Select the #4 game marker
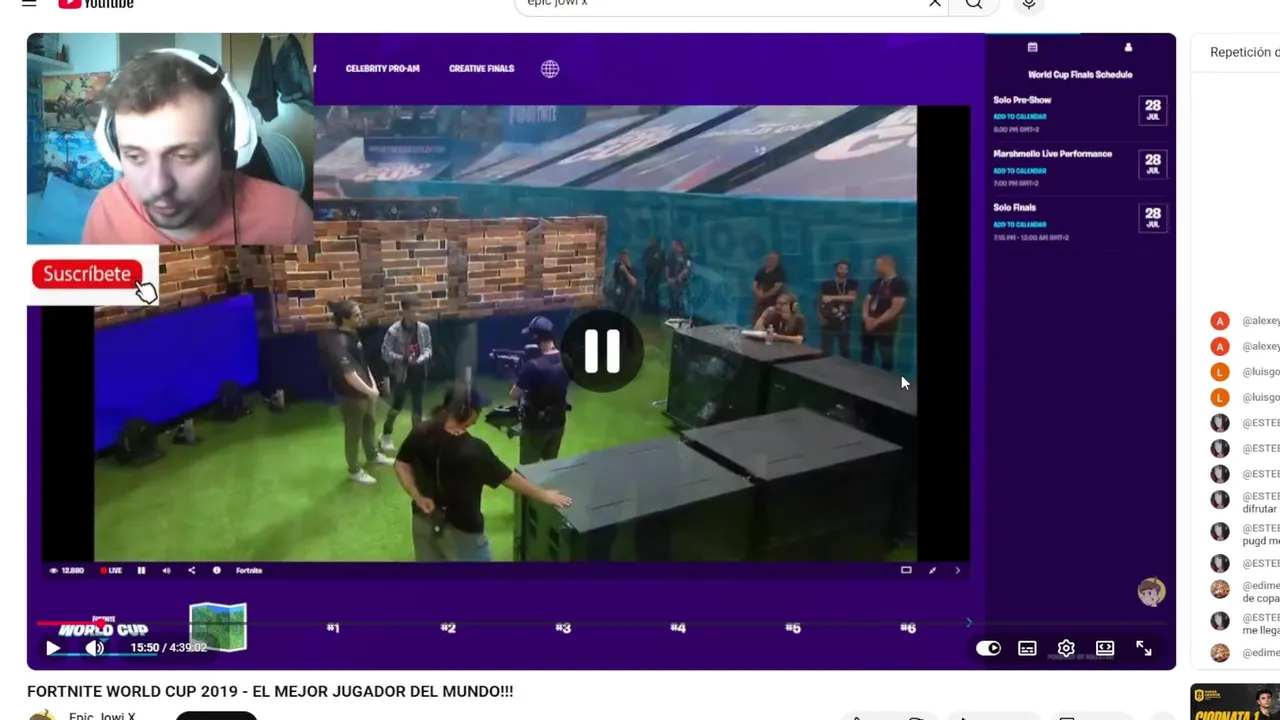 point(678,628)
